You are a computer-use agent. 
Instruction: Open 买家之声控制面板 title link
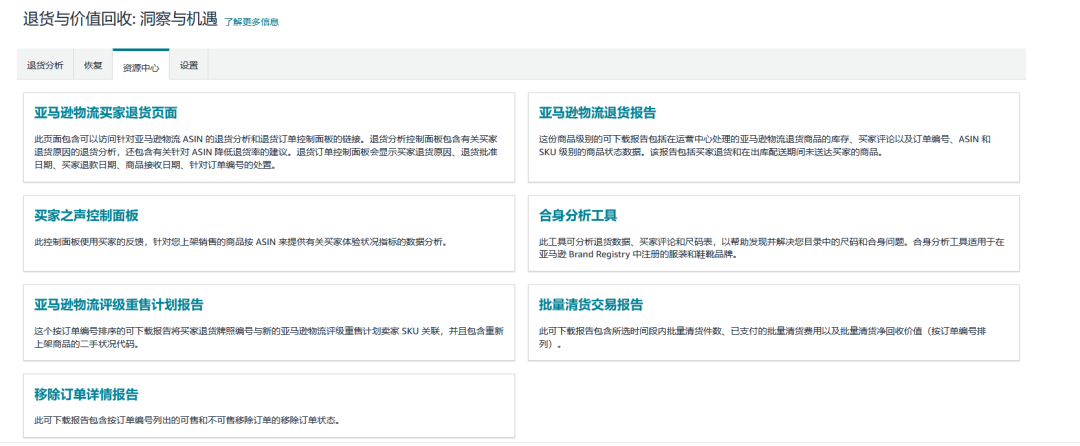tap(86, 215)
